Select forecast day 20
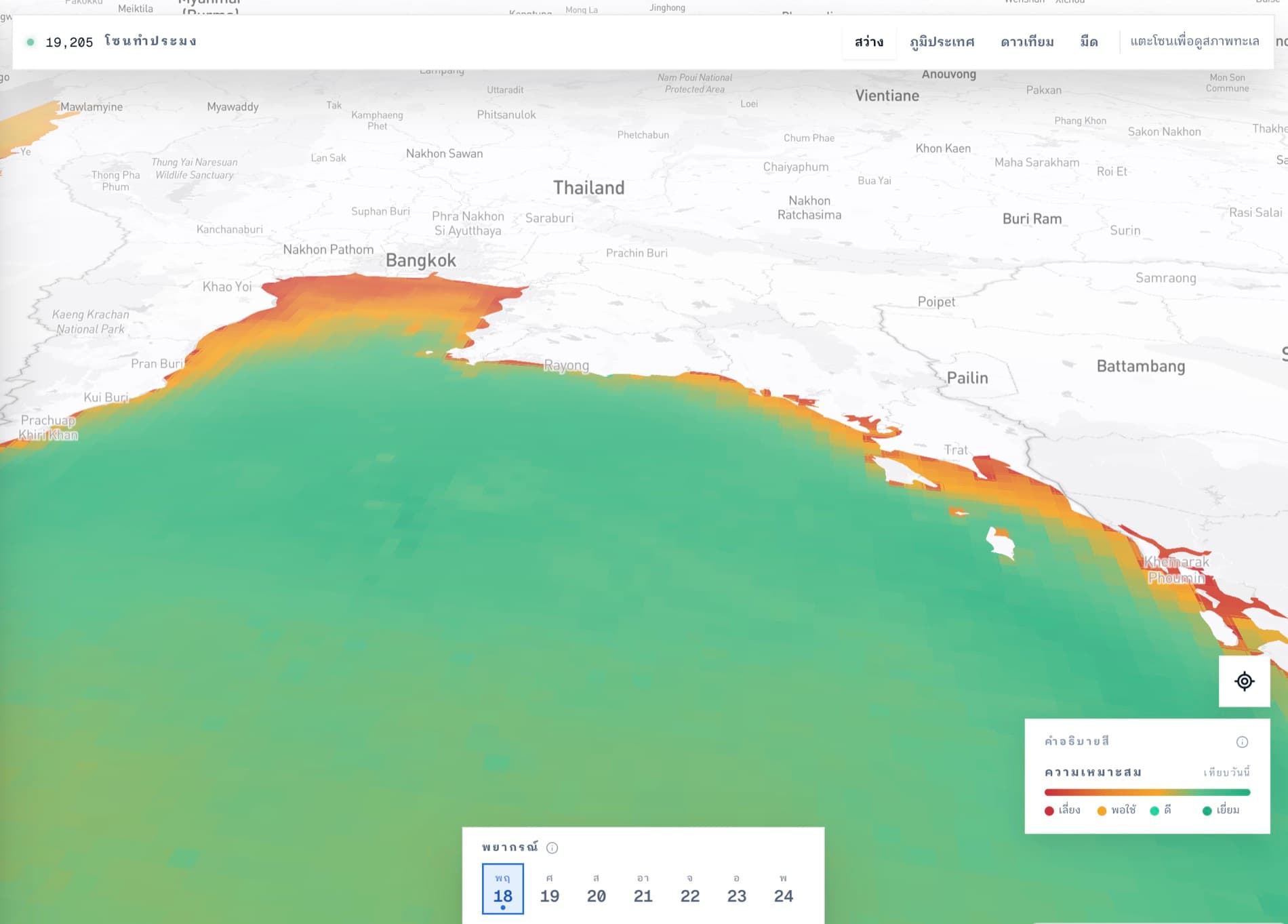This screenshot has width=1288, height=924. coord(597,889)
